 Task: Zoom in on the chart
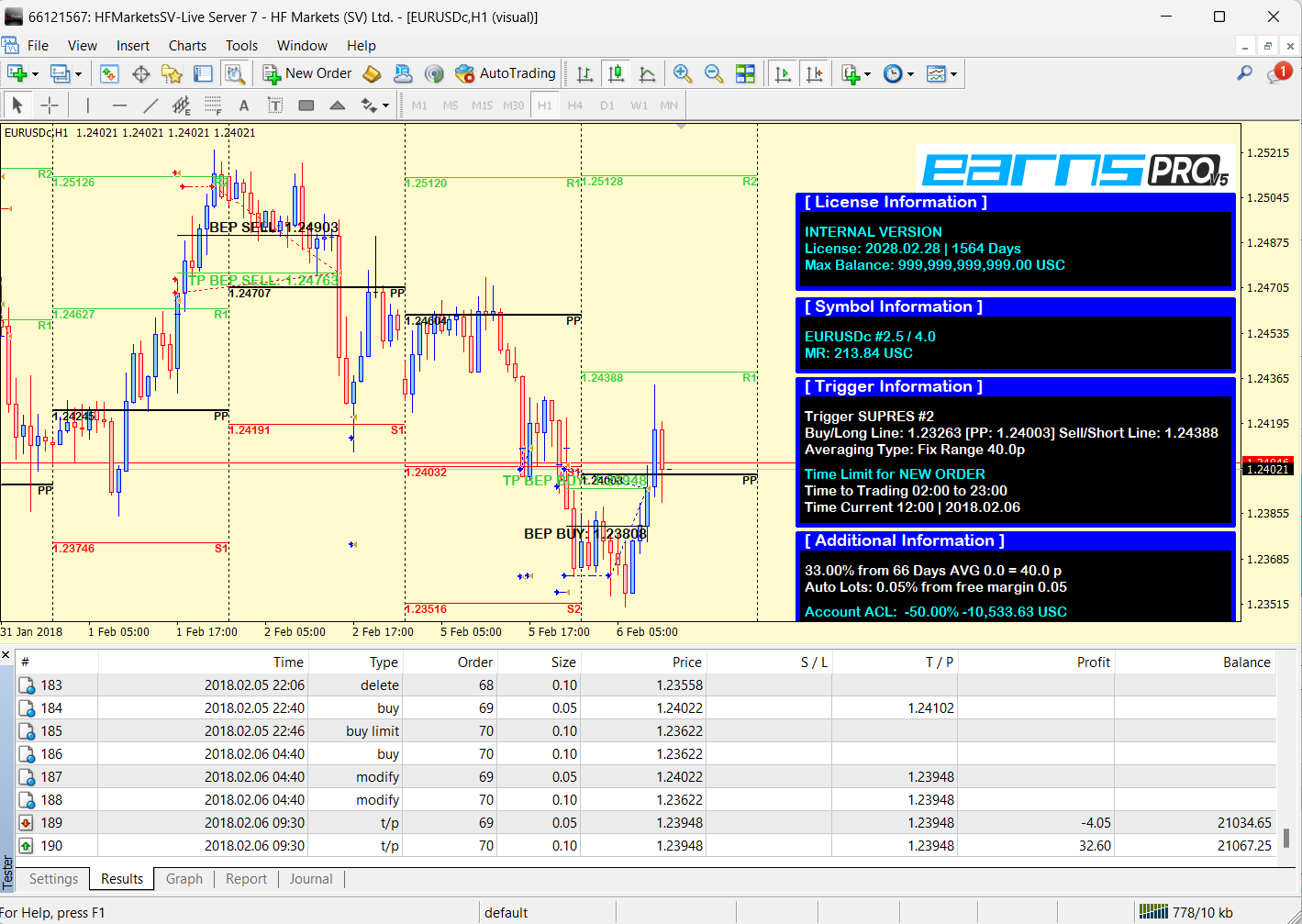pyautogui.click(x=682, y=73)
